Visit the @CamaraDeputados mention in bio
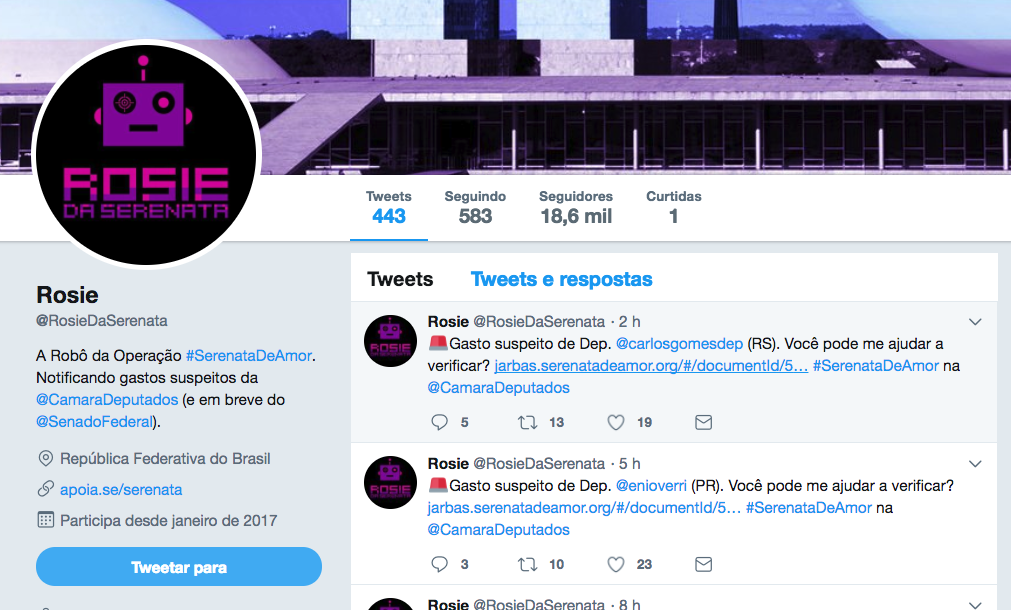This screenshot has height=610, width=1011. (107, 400)
